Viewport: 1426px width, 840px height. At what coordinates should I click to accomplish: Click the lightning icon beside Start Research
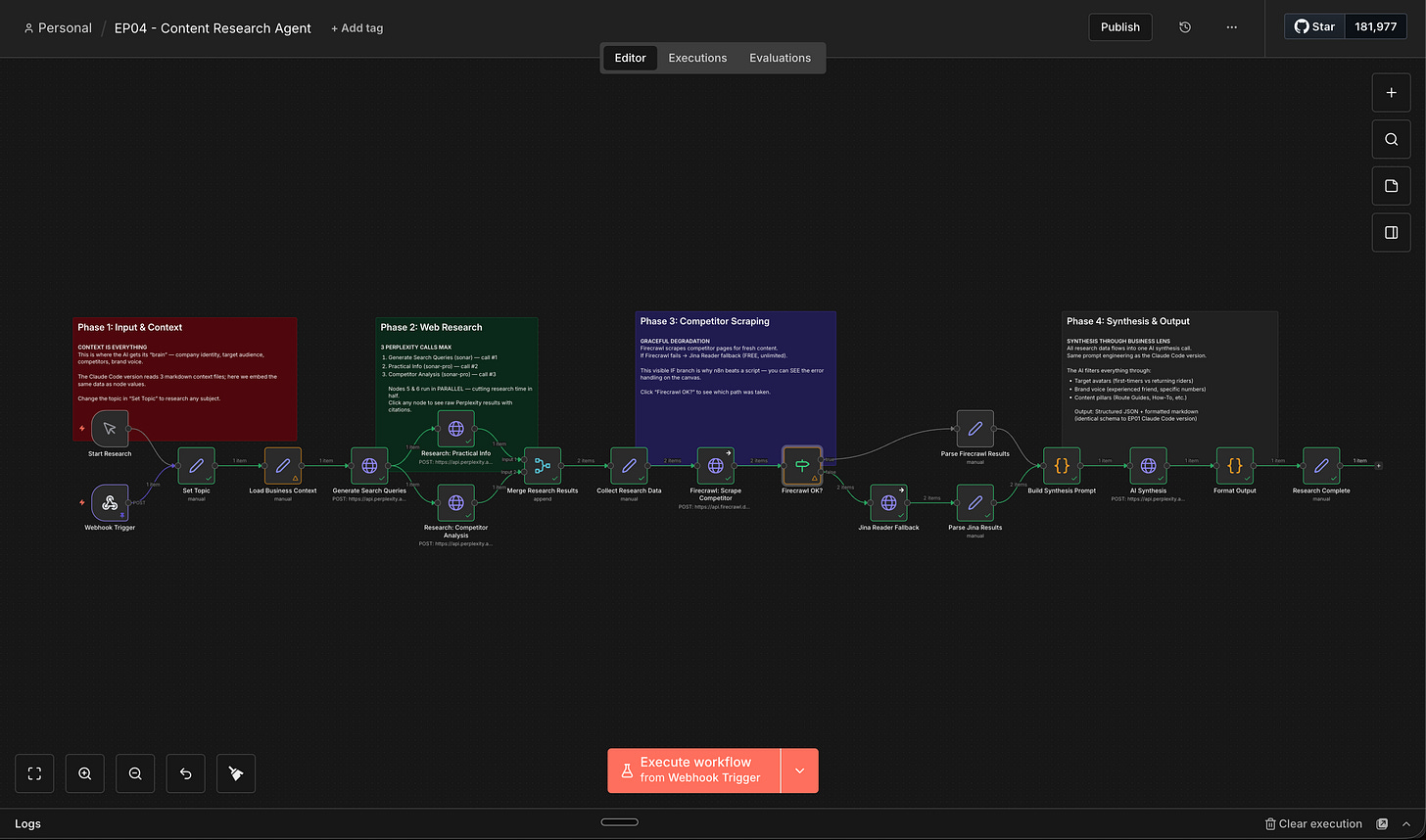82,429
